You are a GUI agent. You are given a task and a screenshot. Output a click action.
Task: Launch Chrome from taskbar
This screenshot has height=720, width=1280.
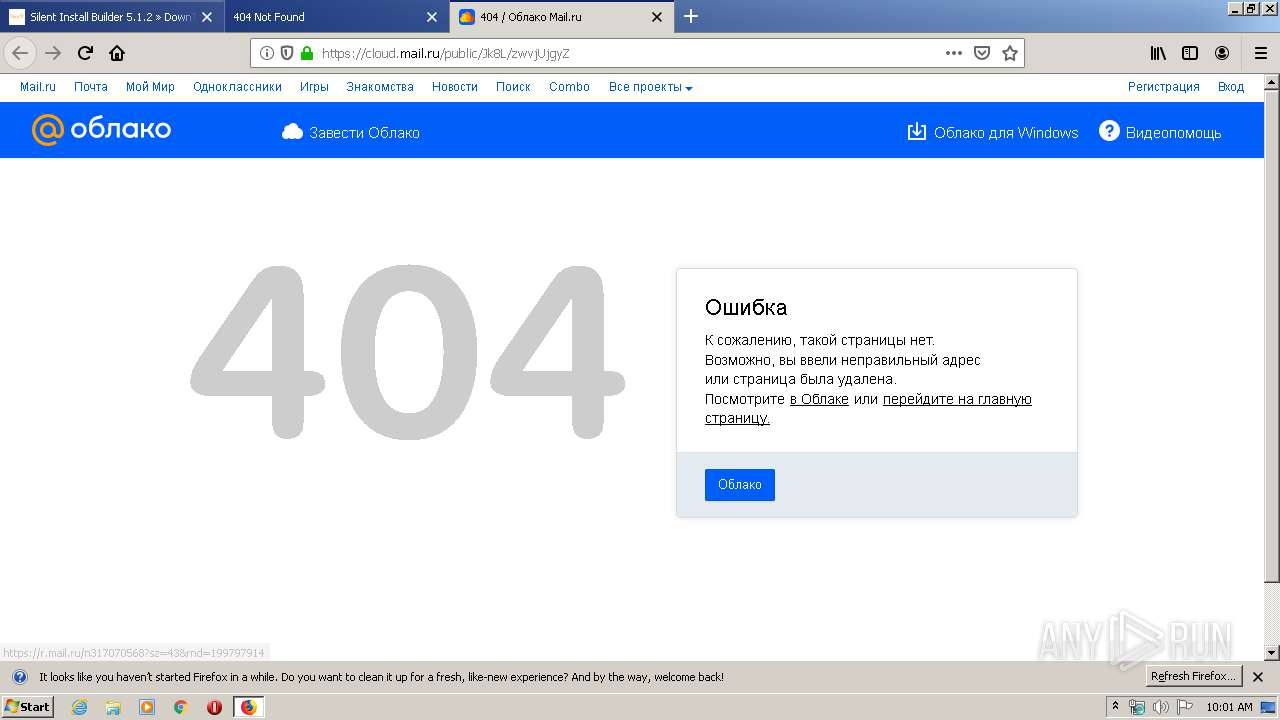(x=180, y=707)
